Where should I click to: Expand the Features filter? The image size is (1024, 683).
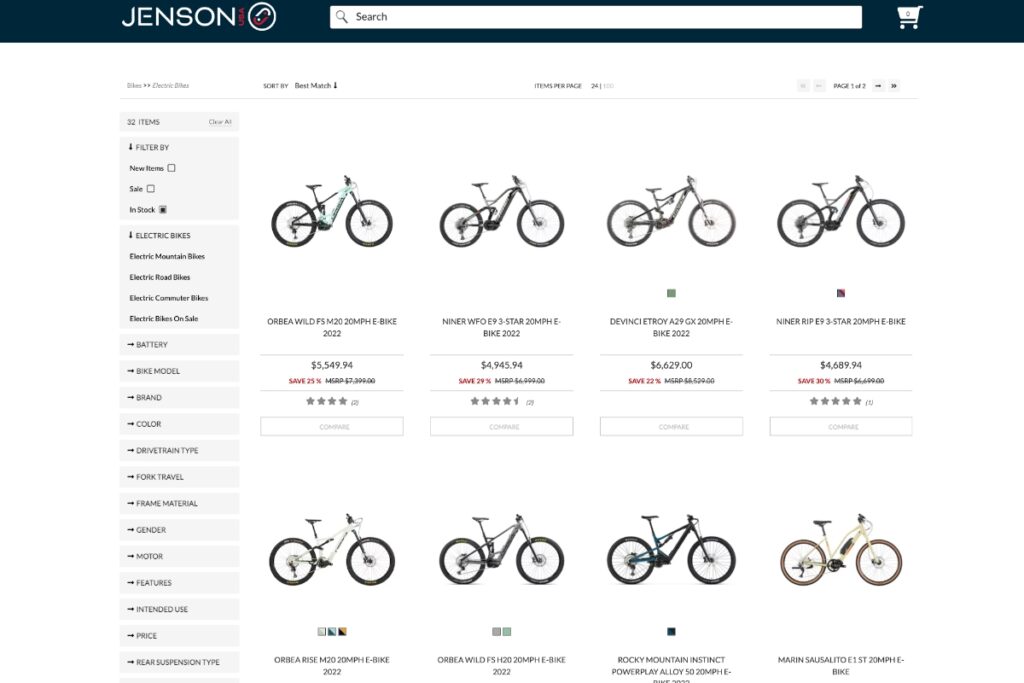tap(179, 582)
